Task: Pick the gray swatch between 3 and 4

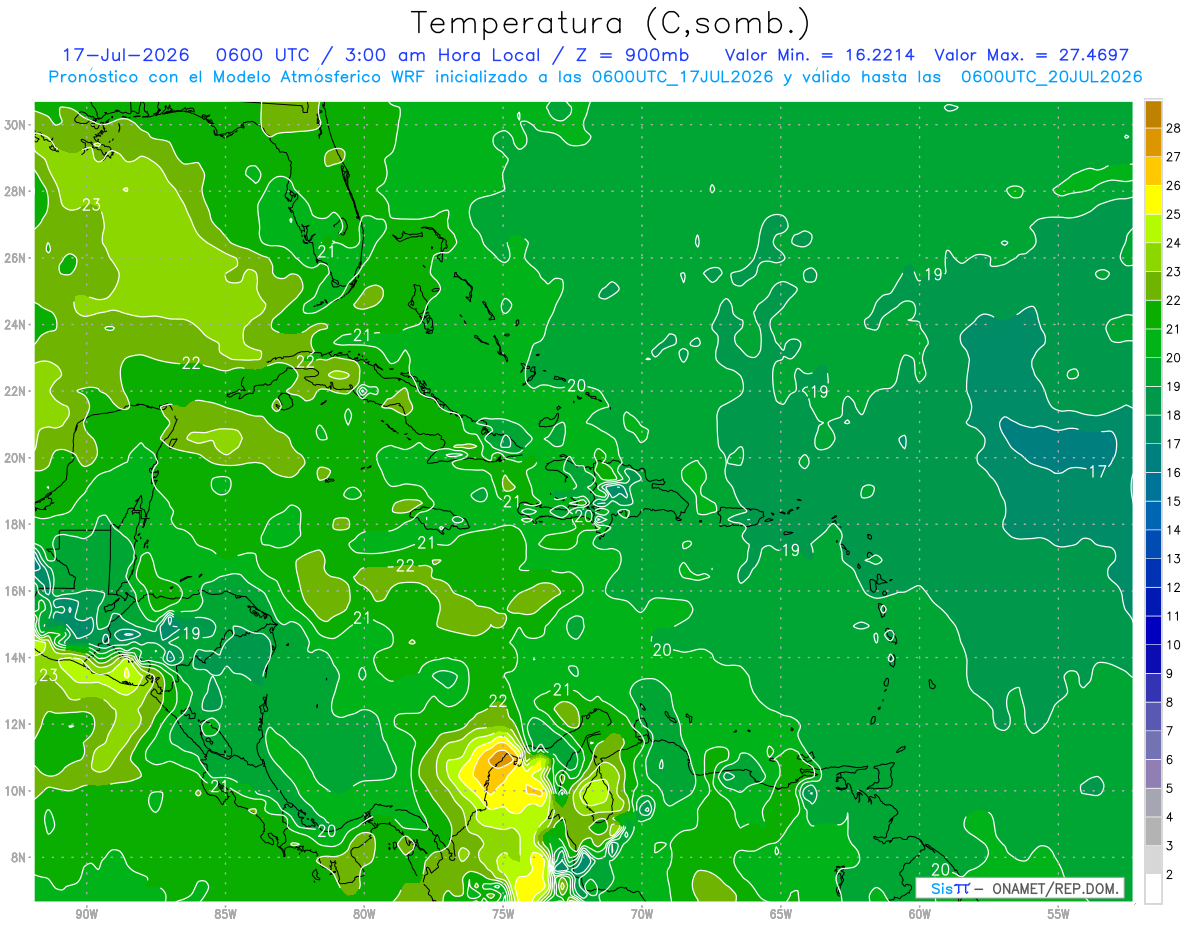Action: point(1153,830)
